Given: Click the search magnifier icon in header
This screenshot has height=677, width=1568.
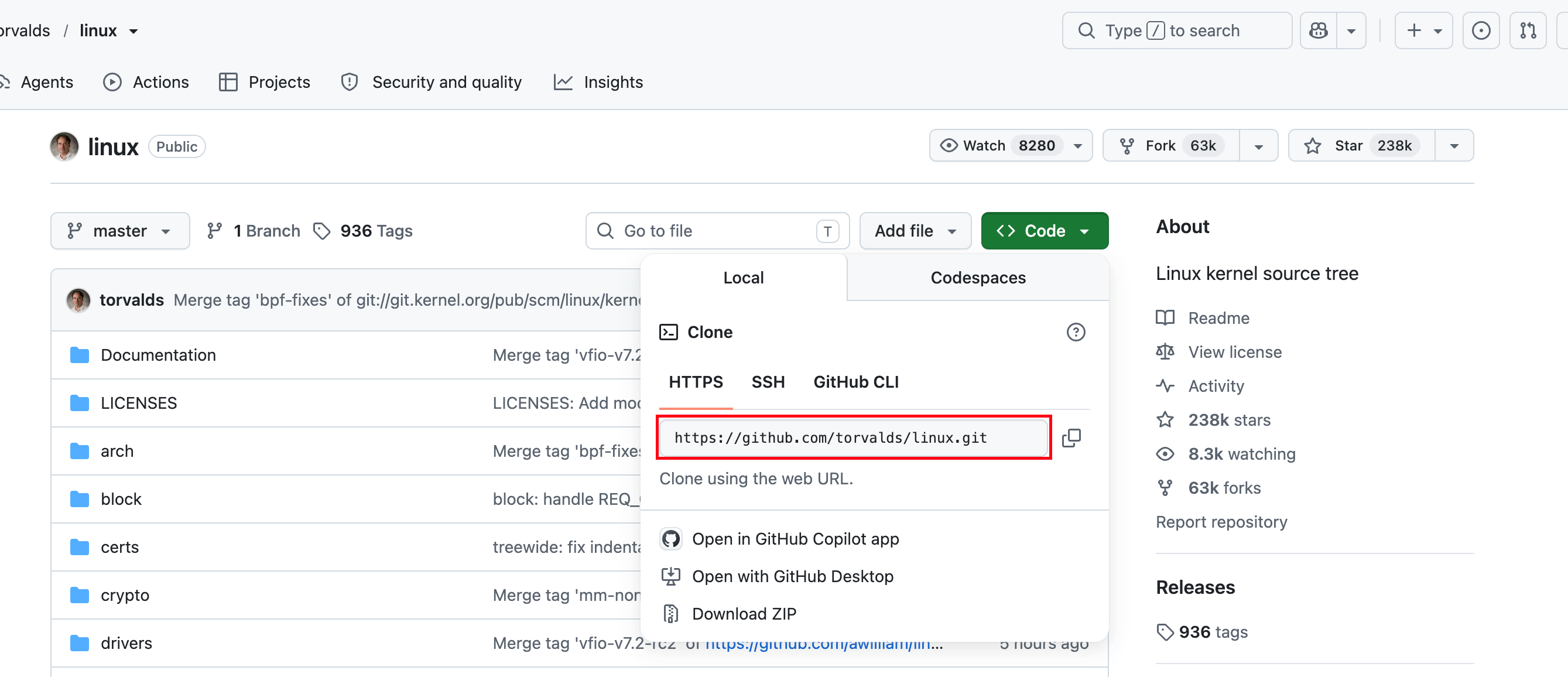Looking at the screenshot, I should click(1087, 30).
